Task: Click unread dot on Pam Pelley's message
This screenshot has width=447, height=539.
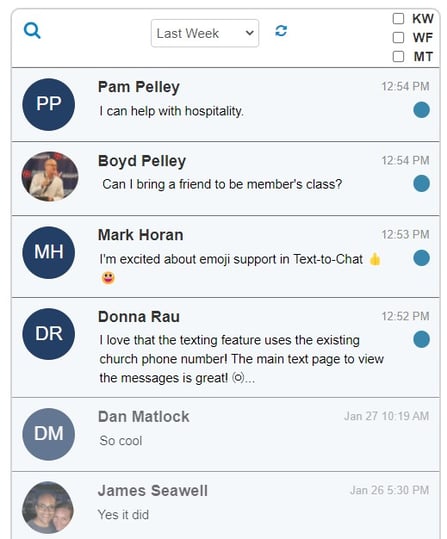Action: tap(421, 110)
